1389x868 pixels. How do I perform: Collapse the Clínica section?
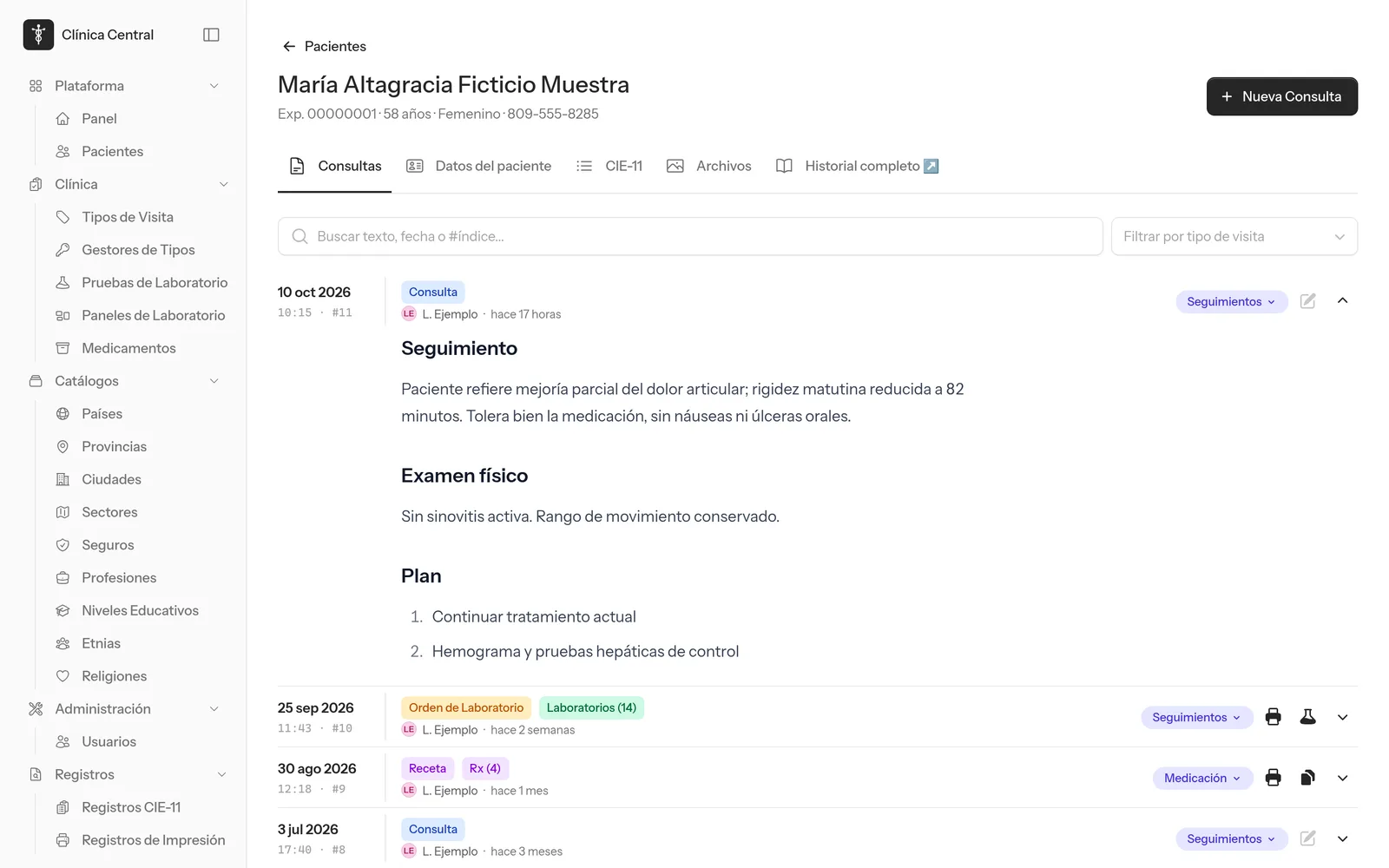coord(223,184)
